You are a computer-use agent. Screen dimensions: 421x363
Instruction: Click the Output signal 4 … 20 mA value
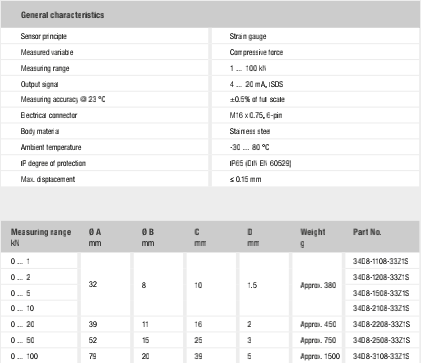256,84
